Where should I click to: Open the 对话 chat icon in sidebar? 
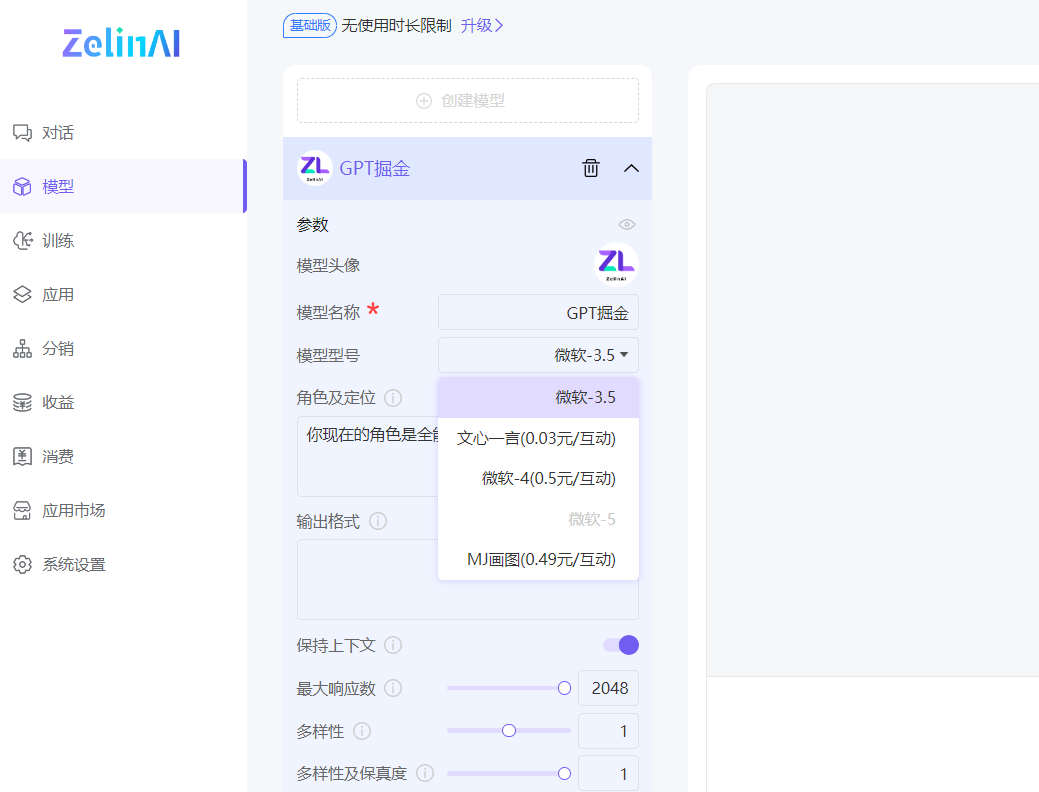(x=23, y=133)
